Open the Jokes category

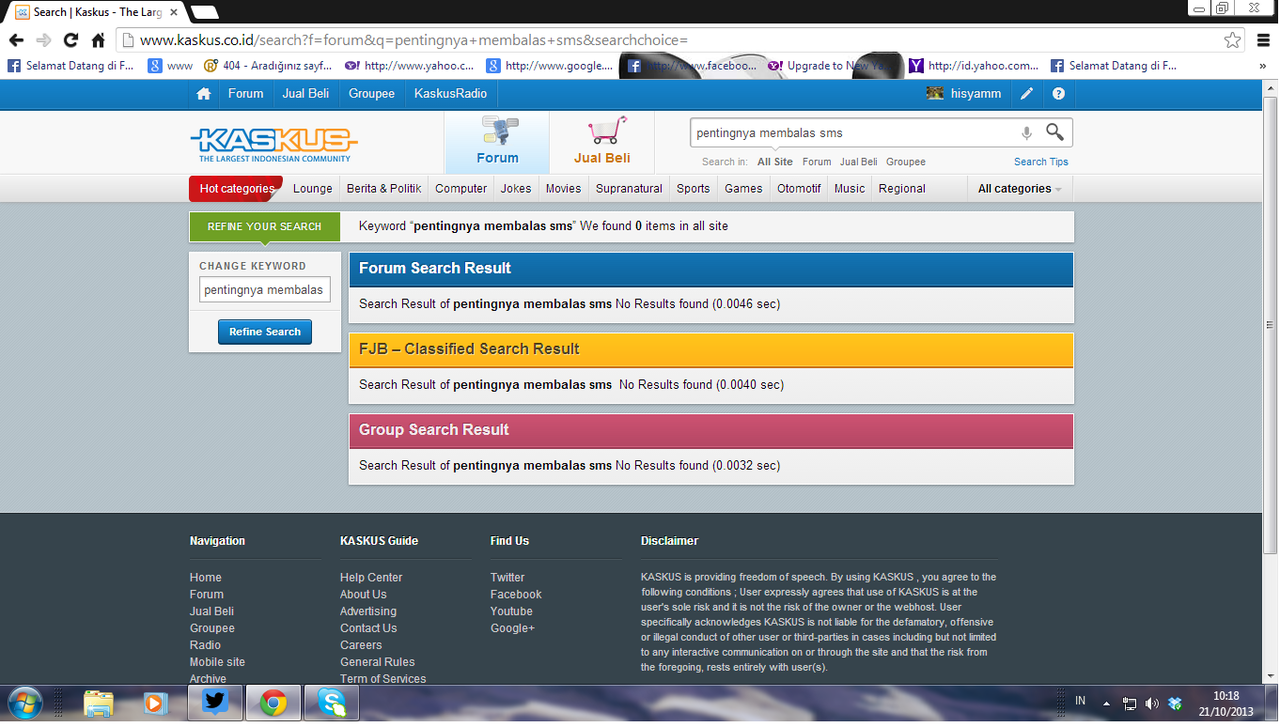(516, 188)
